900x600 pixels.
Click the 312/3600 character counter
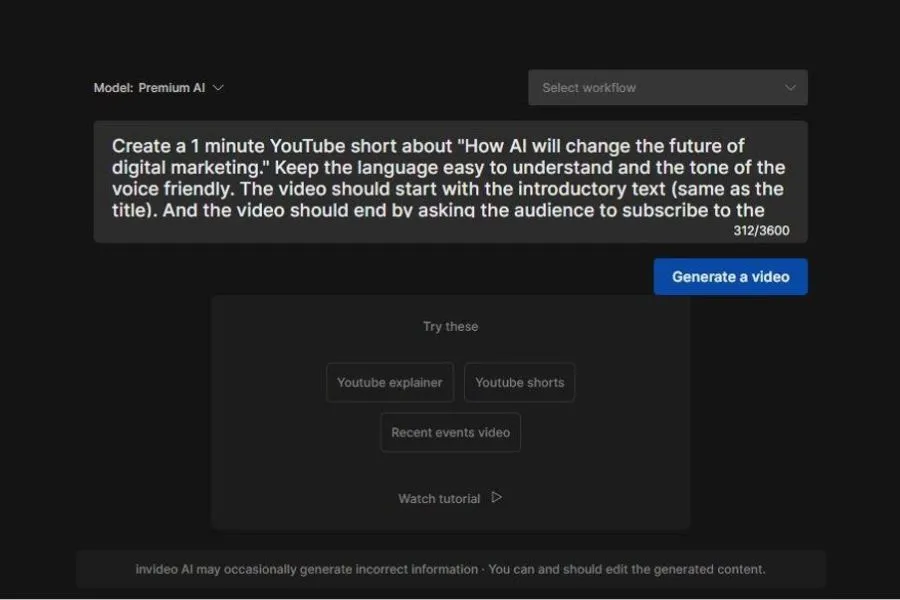point(761,230)
